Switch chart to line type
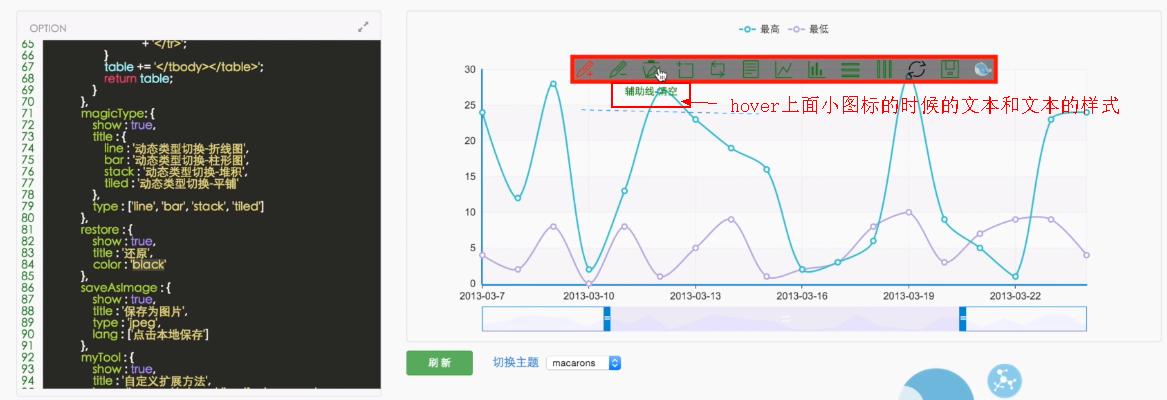This screenshot has height=400, width=1167. (x=784, y=69)
